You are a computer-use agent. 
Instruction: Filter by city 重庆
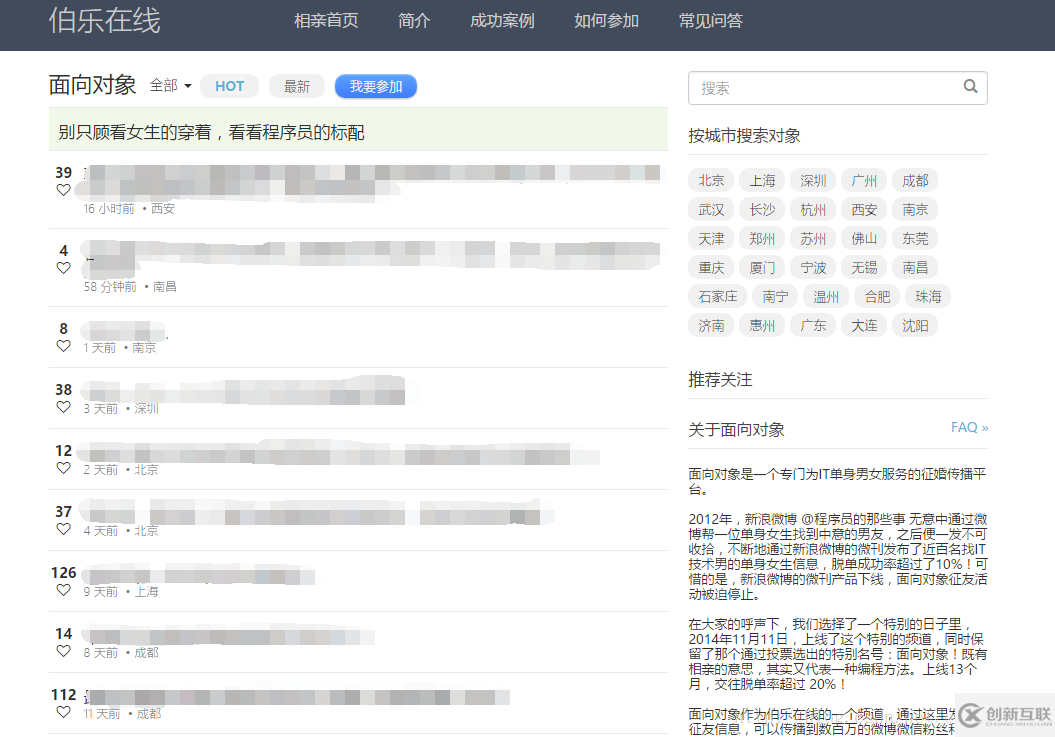tap(711, 267)
